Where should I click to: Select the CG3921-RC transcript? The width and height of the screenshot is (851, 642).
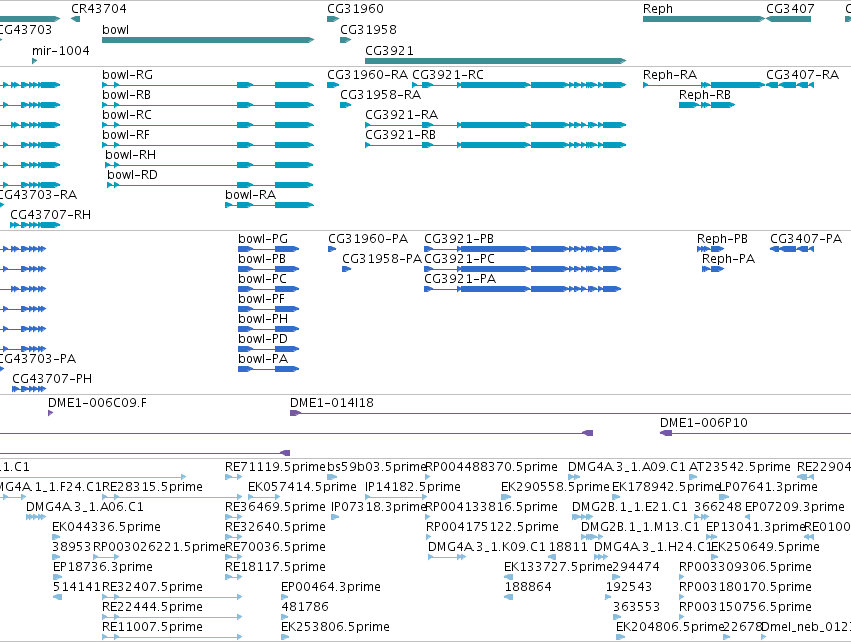(519, 85)
